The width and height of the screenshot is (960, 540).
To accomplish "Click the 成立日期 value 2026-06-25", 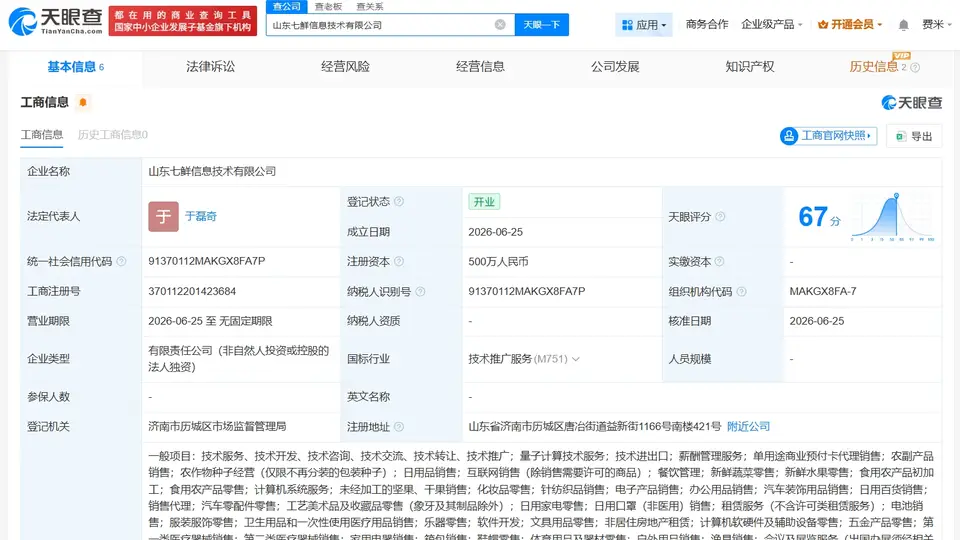I will (495, 232).
